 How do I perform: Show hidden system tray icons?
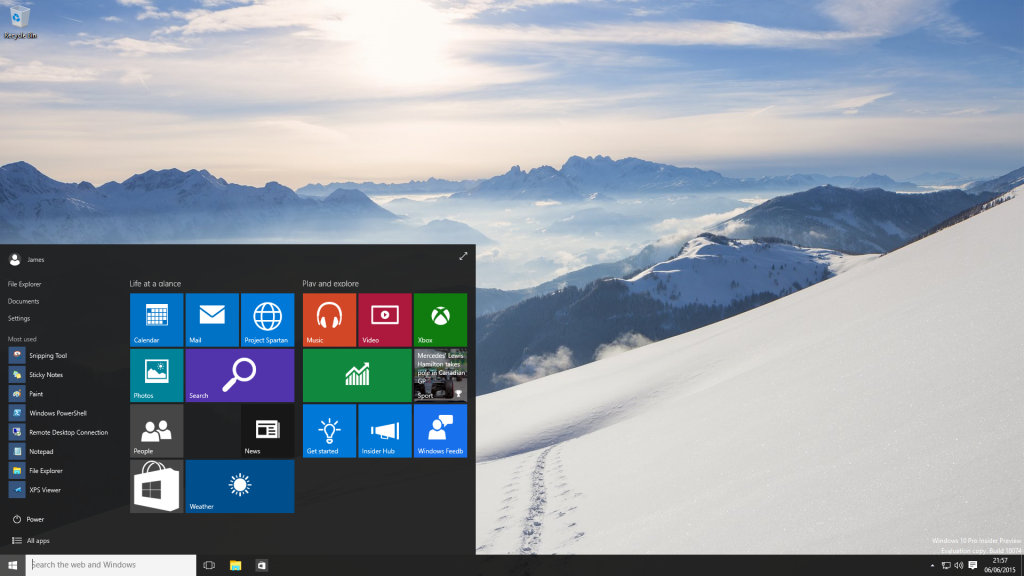(x=932, y=566)
